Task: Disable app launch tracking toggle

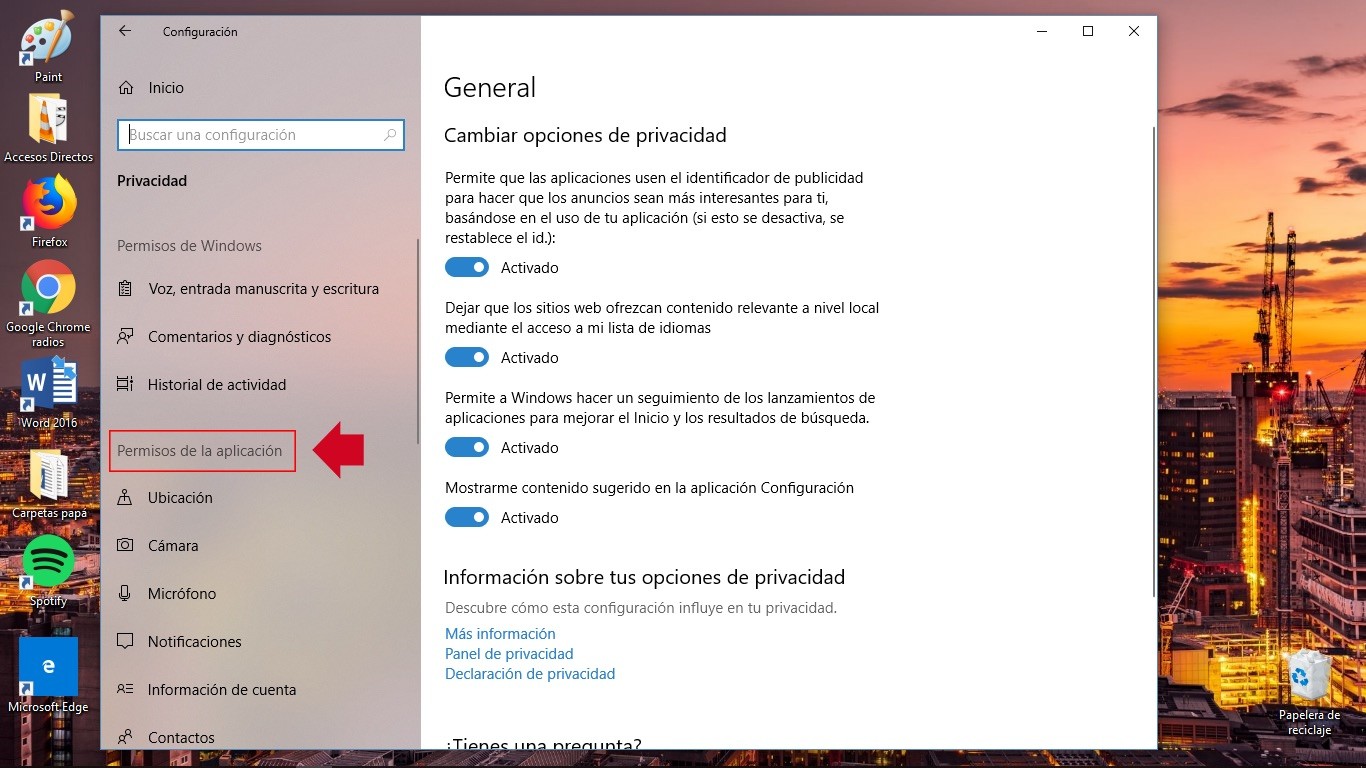Action: (x=466, y=447)
